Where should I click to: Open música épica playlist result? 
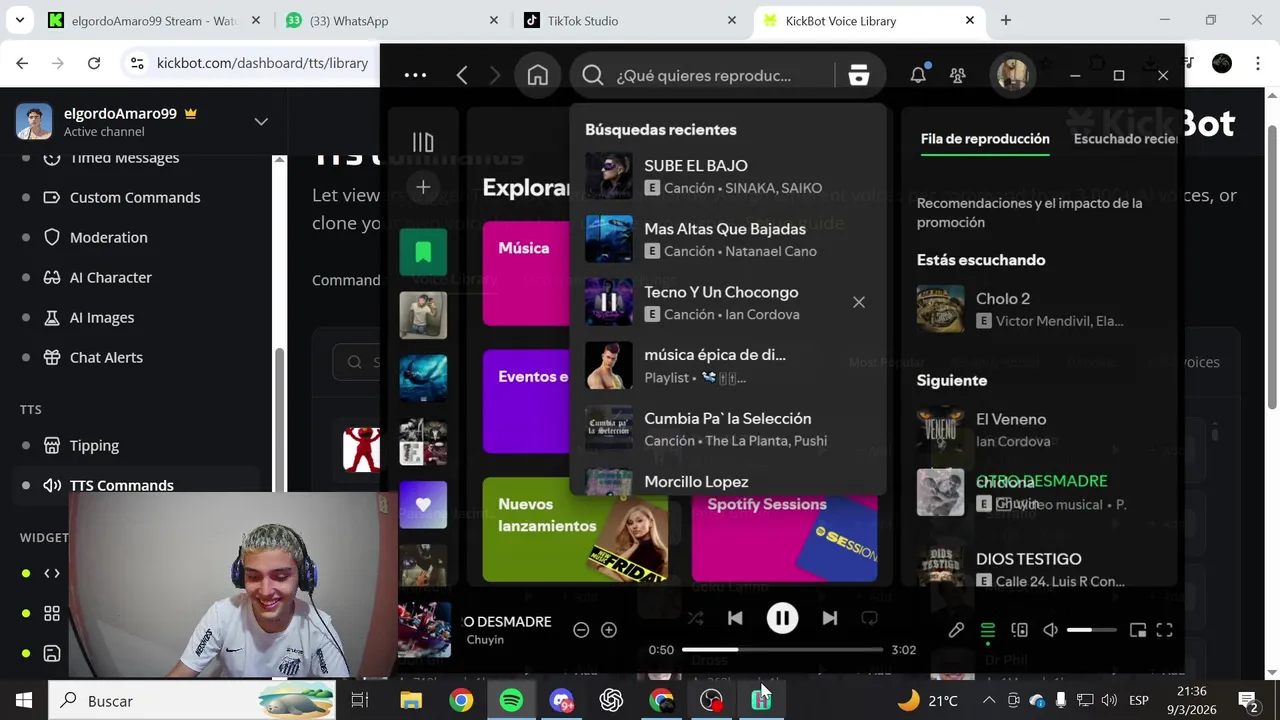click(x=728, y=365)
